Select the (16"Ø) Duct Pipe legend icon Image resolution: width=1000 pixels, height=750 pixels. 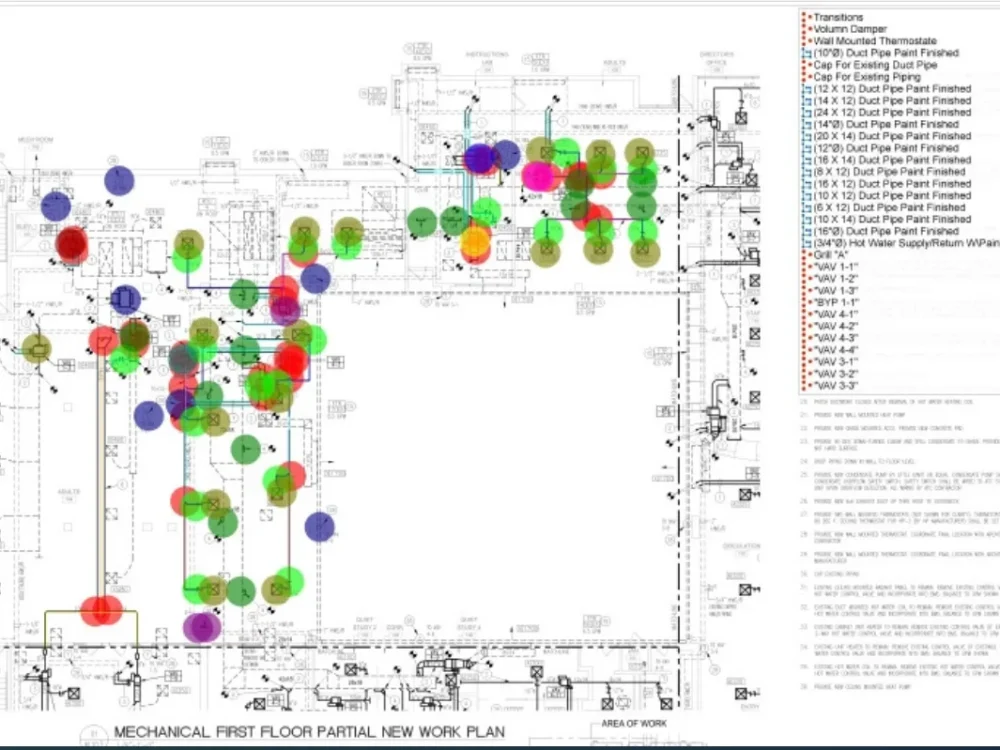pyautogui.click(x=806, y=231)
